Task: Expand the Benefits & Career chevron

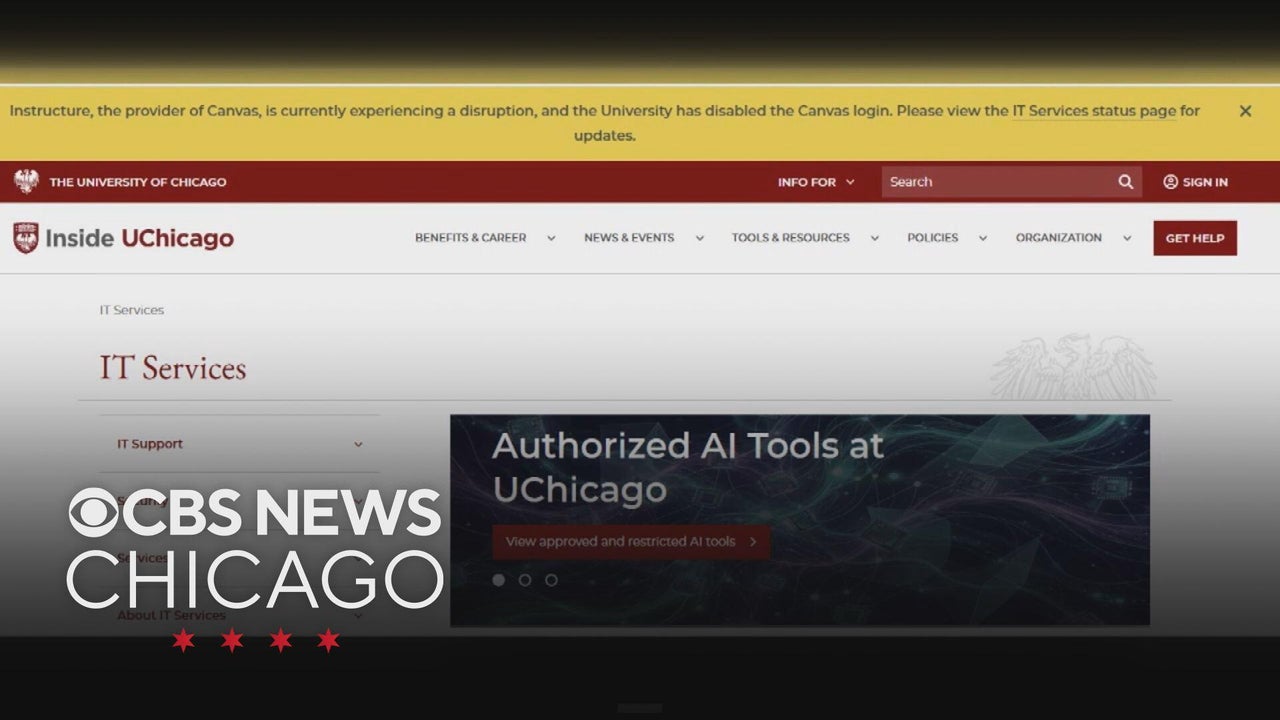Action: (551, 238)
